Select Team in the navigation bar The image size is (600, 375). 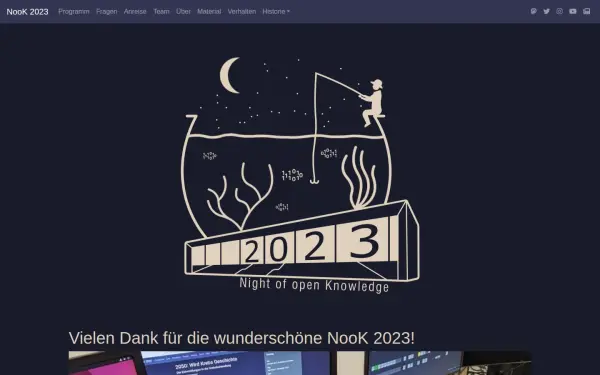coord(161,11)
